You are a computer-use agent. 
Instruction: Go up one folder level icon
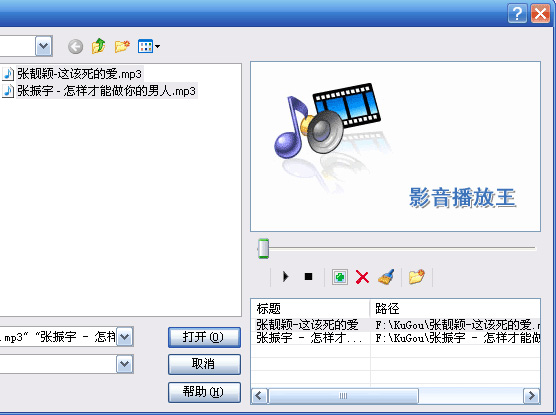click(x=99, y=46)
